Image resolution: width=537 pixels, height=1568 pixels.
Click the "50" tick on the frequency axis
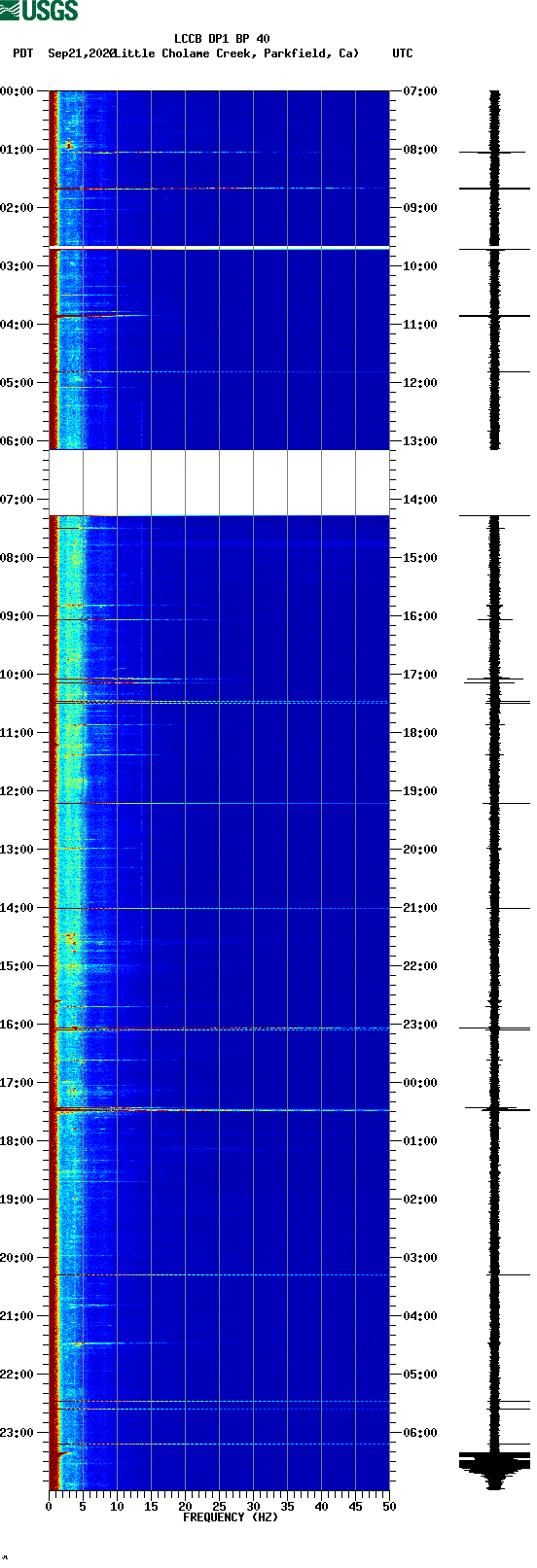[389, 1507]
